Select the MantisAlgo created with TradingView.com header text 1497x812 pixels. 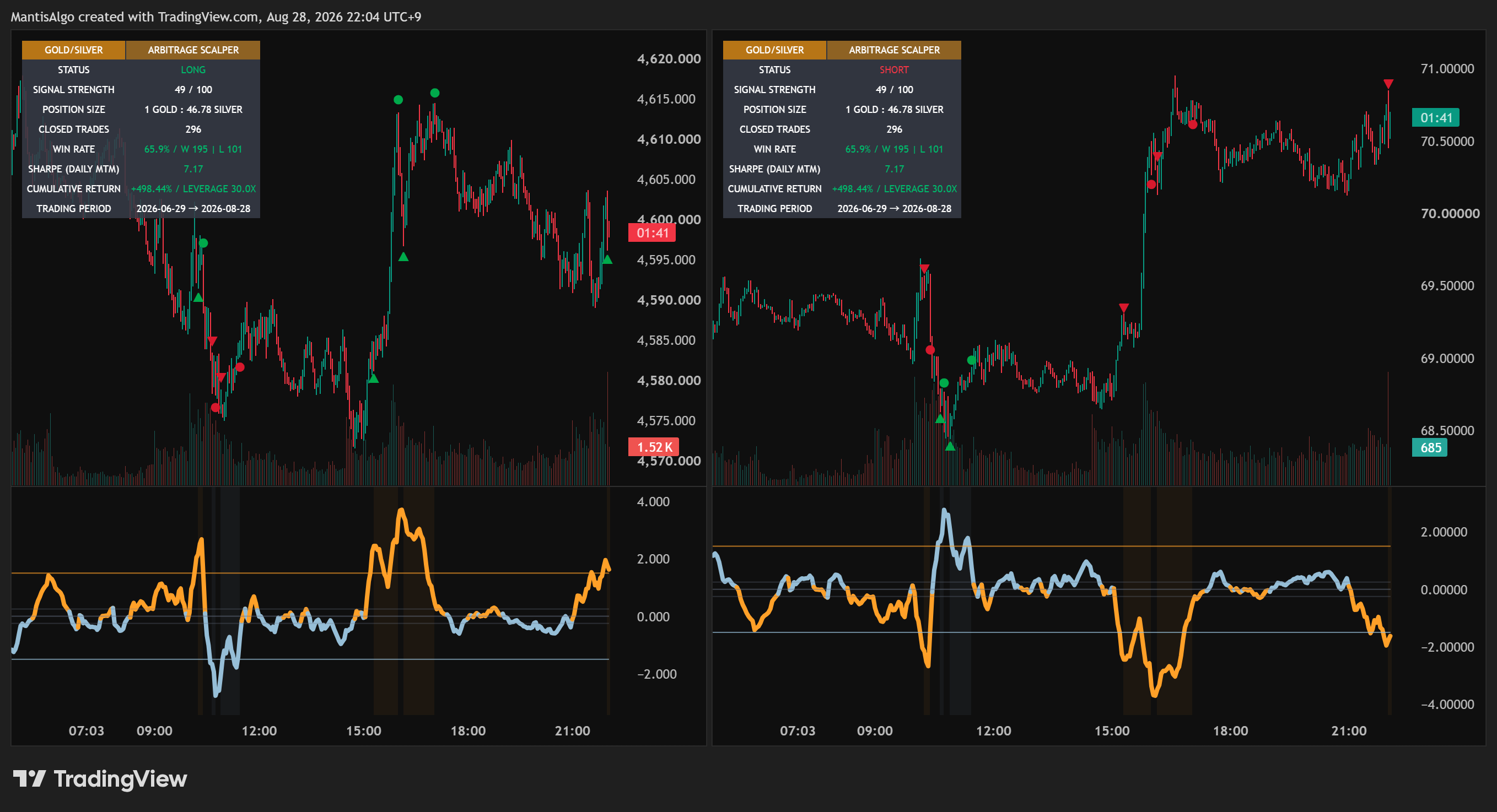[216, 17]
